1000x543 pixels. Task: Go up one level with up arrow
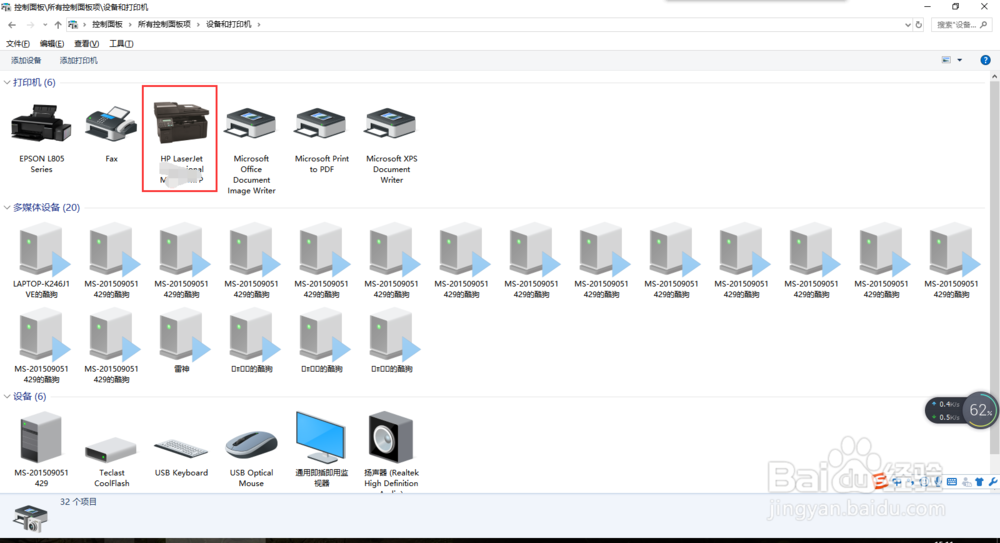coord(58,25)
